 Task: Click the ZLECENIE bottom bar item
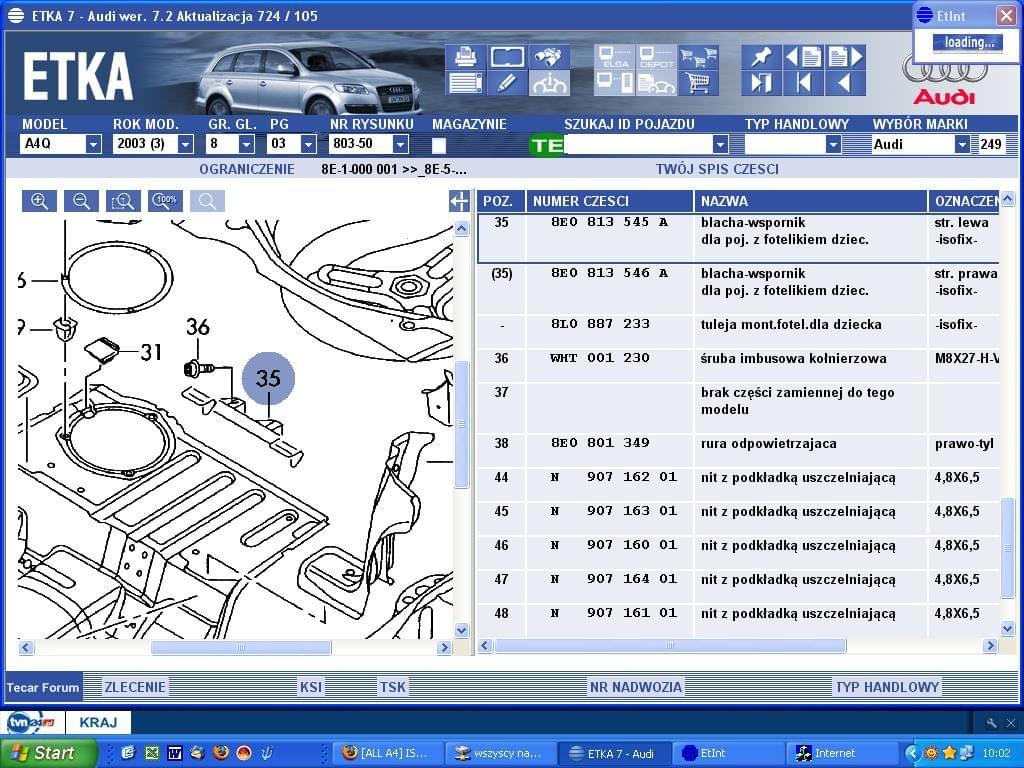point(135,687)
